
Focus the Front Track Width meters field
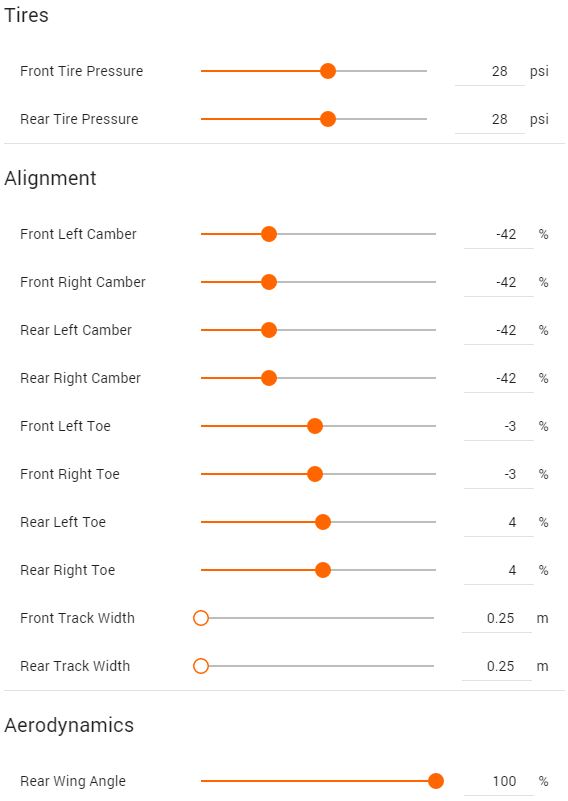pyautogui.click(x=497, y=619)
